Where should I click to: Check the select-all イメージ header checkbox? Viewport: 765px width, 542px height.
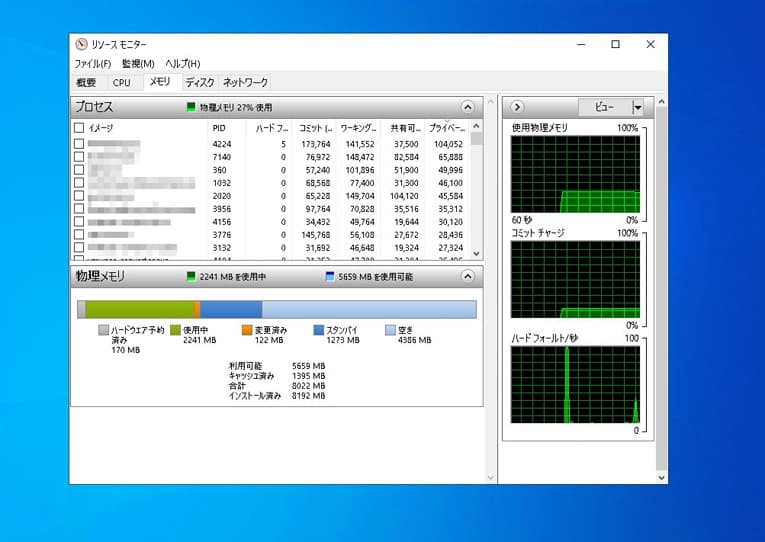click(x=79, y=128)
